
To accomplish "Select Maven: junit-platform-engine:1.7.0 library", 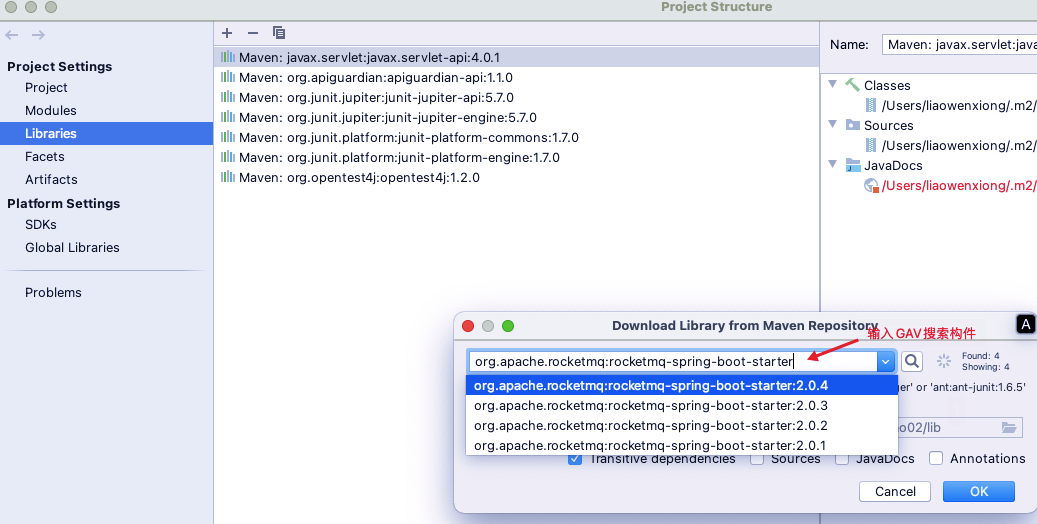I will pyautogui.click(x=517, y=157).
